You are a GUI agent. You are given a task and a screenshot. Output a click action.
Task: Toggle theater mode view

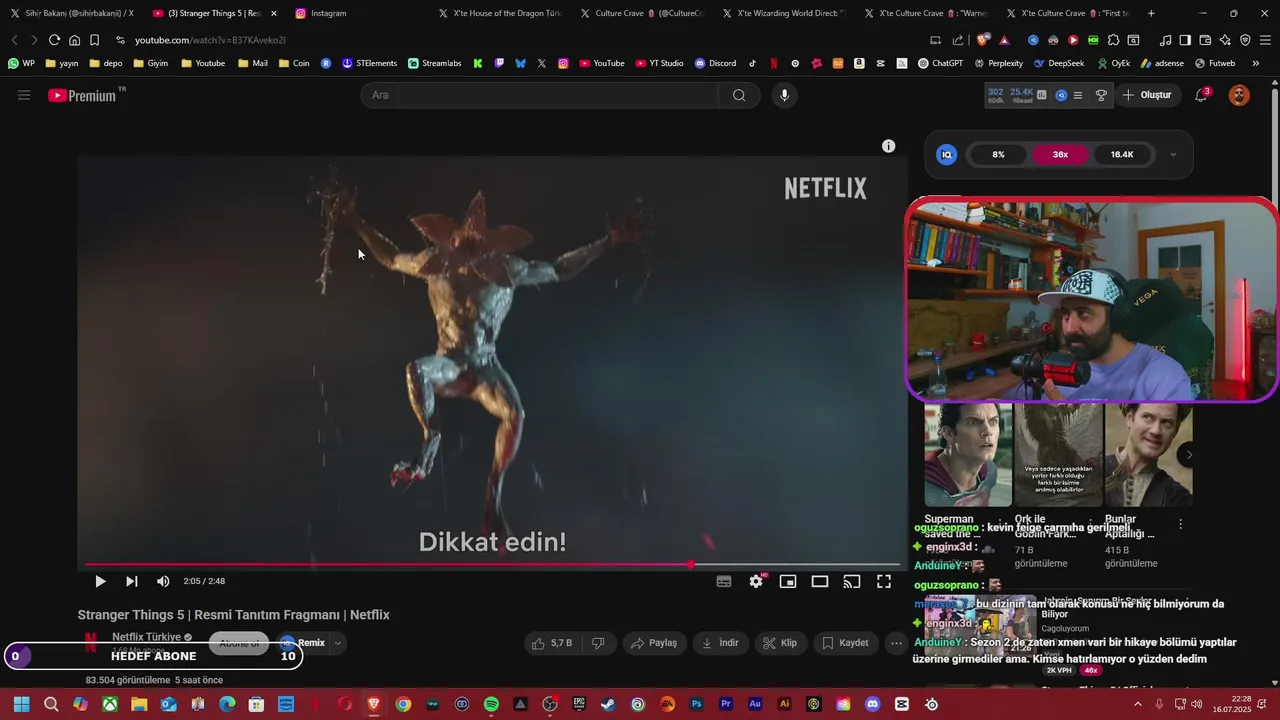tap(820, 581)
